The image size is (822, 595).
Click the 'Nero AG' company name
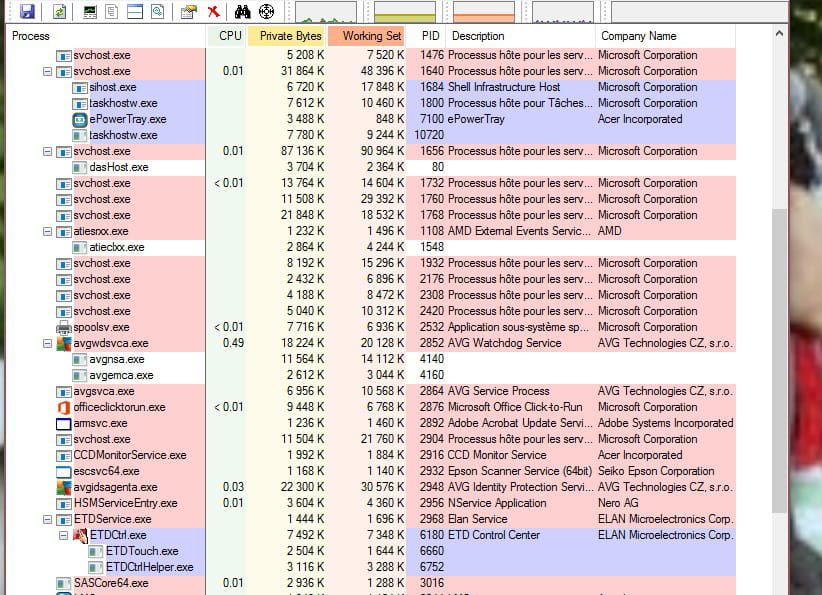click(618, 503)
